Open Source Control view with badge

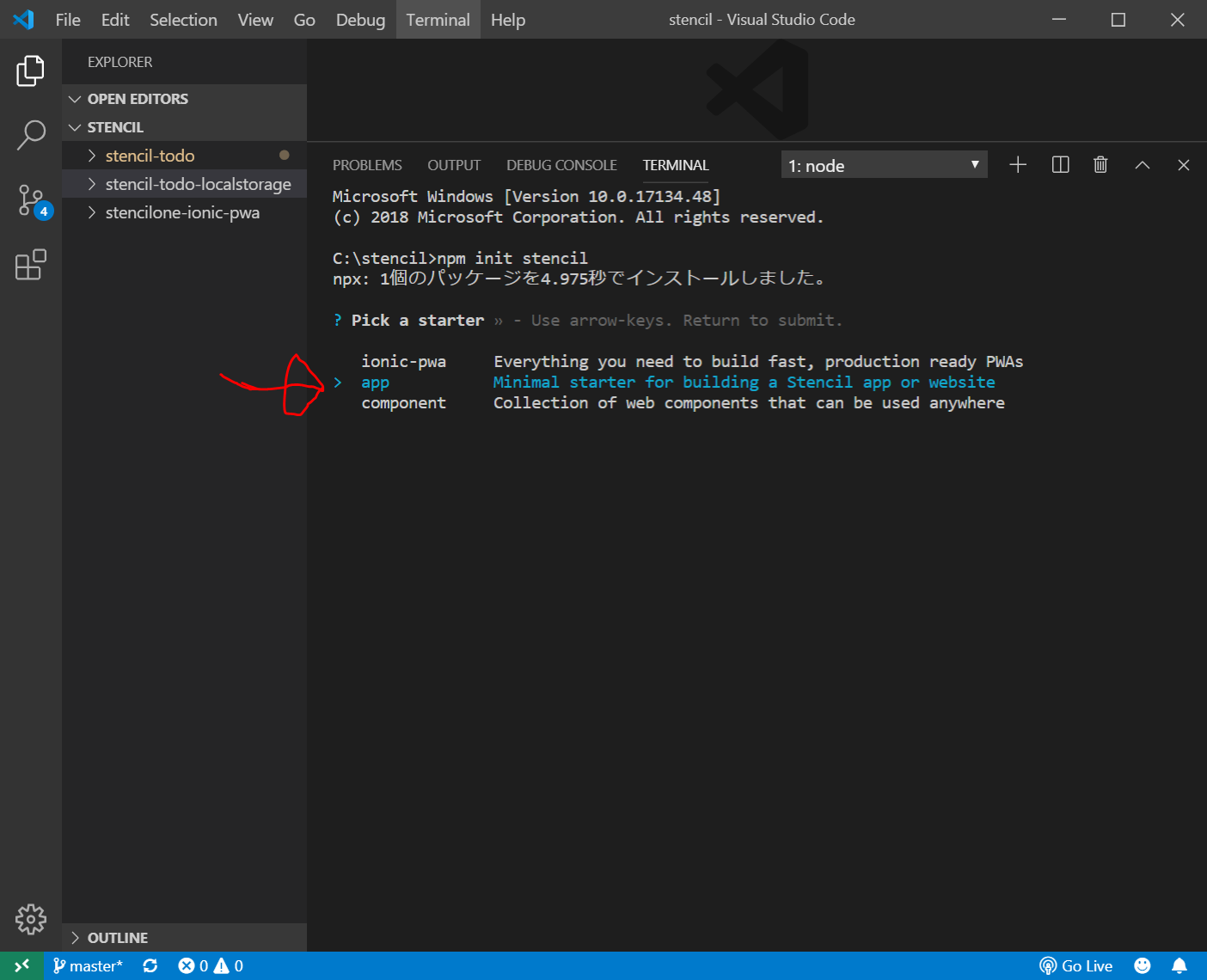33,201
